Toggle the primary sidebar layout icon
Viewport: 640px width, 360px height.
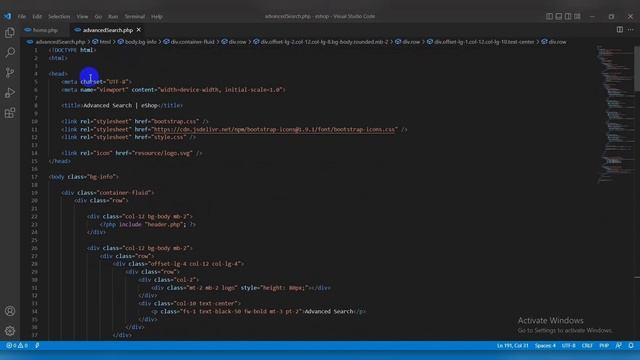[549, 16]
